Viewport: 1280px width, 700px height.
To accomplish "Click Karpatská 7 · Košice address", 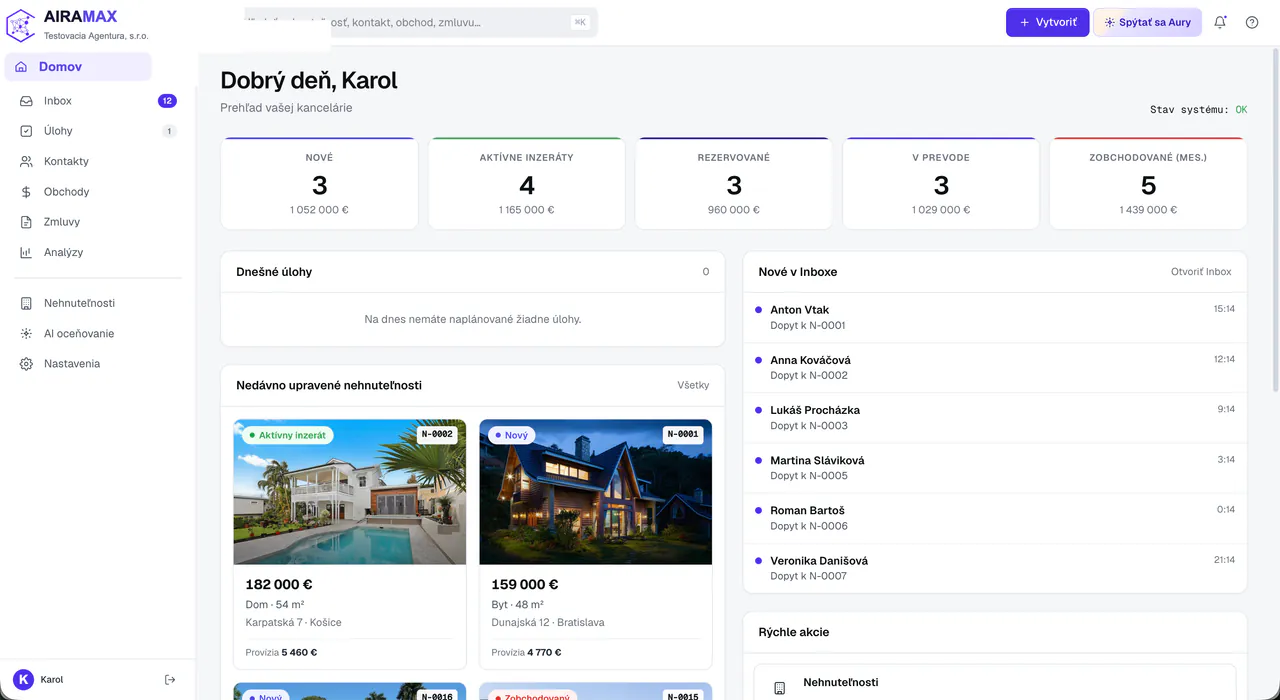I will pos(293,623).
